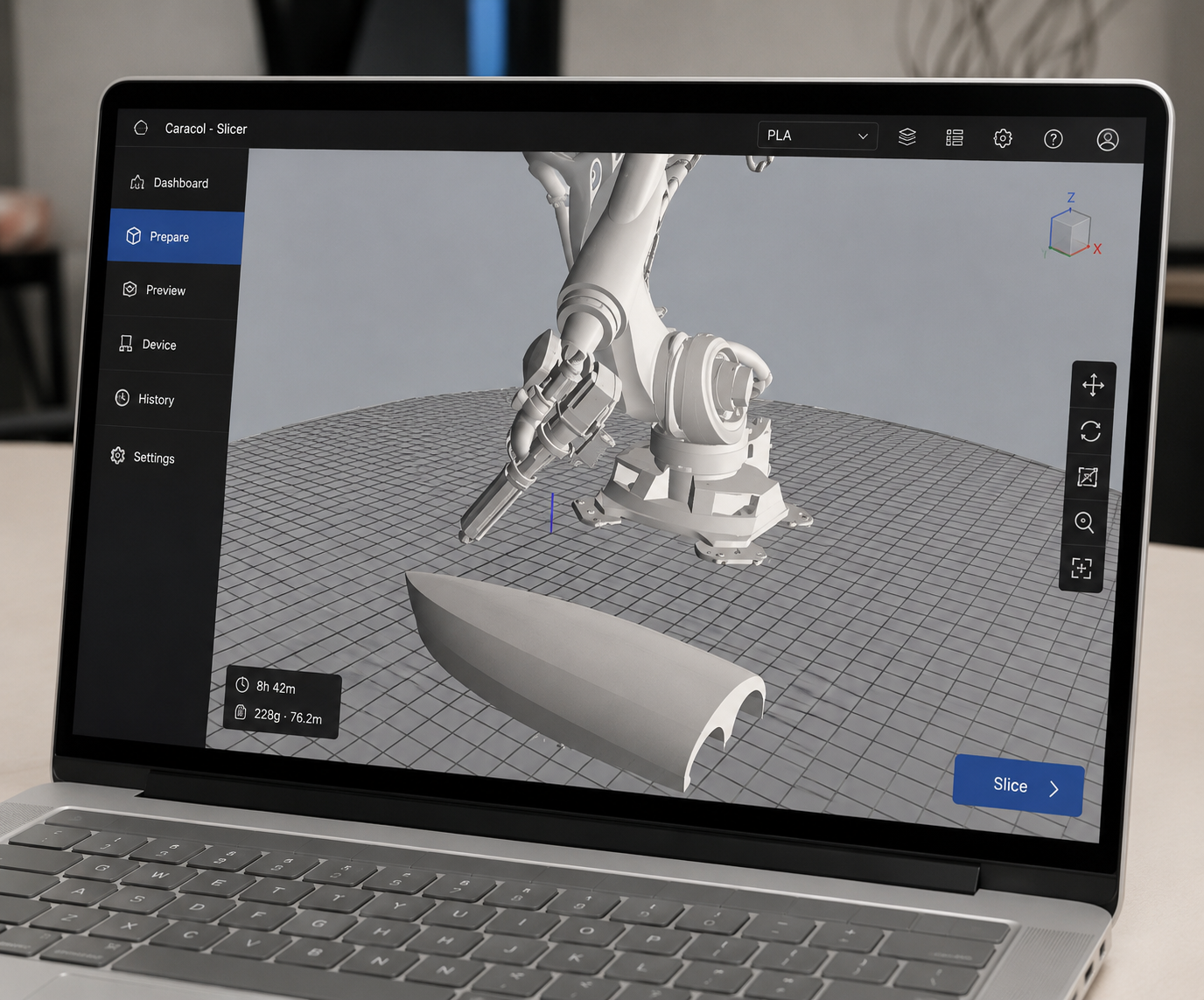Click the Caracol home logo icon
This screenshot has height=1000, width=1204.
pos(141,128)
